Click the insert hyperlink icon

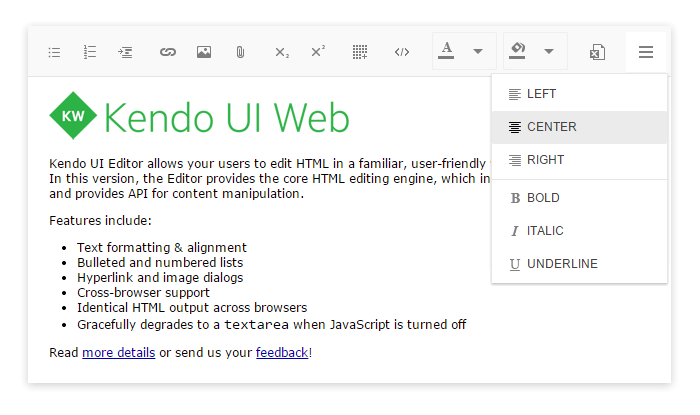(x=168, y=52)
